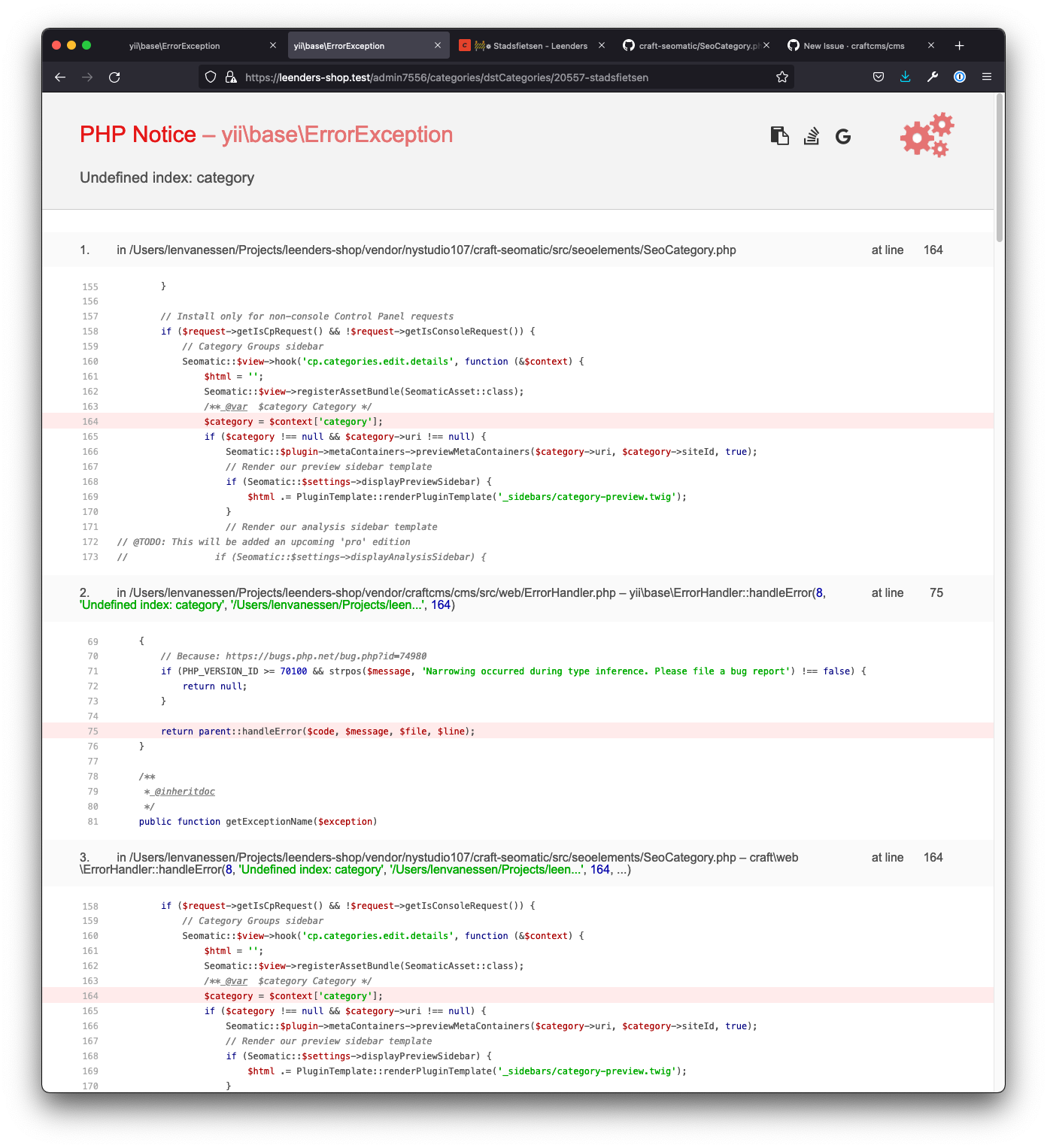The height and width of the screenshot is (1148, 1047).
Task: Go back with the browser back arrow
Action: [60, 77]
